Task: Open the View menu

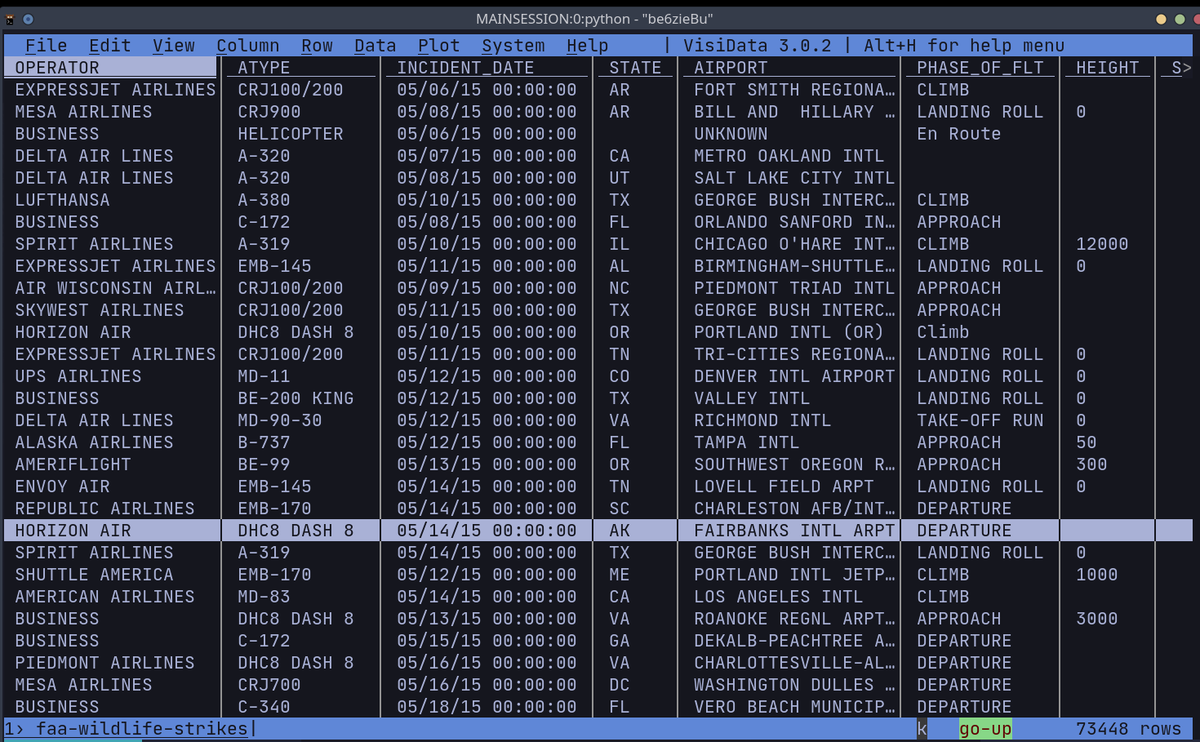Action: [x=174, y=45]
